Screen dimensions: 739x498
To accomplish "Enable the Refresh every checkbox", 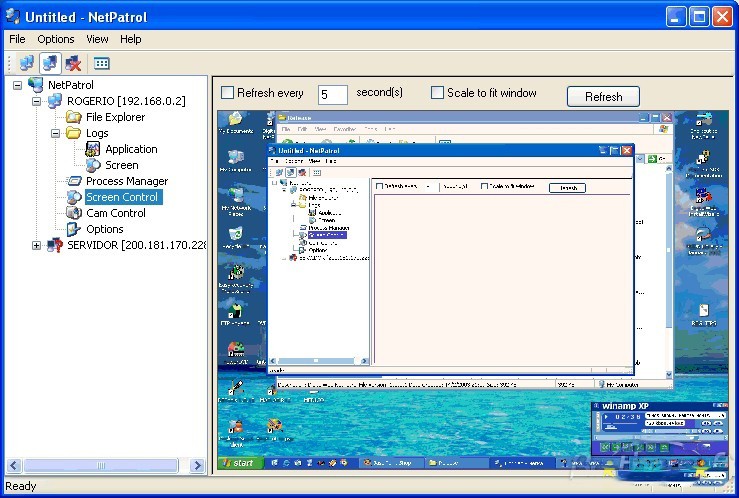I will [228, 93].
